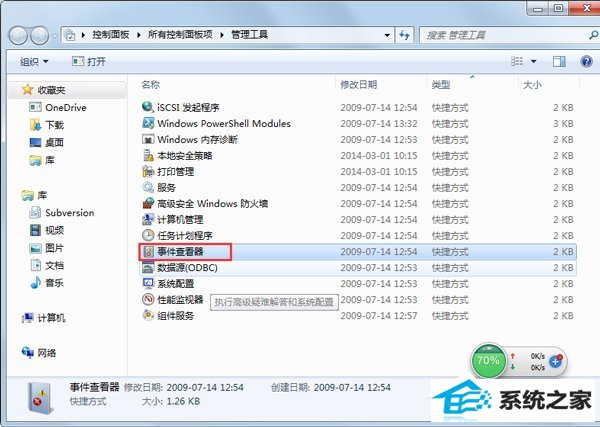Click 管理工具 in the breadcrumb
Screen dimensions: 600x427
coord(249,35)
